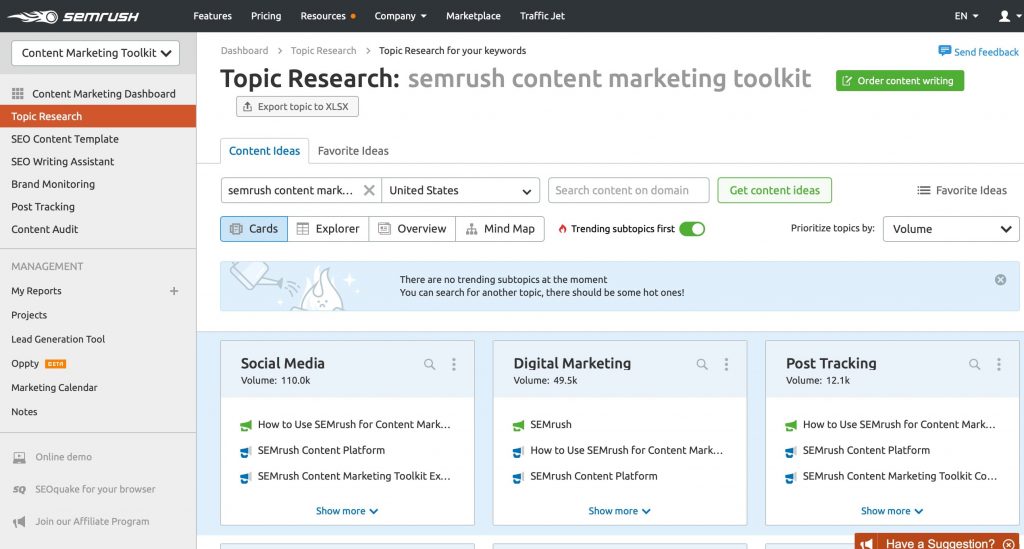
Task: Open Pricing in top navigation
Action: 266,16
